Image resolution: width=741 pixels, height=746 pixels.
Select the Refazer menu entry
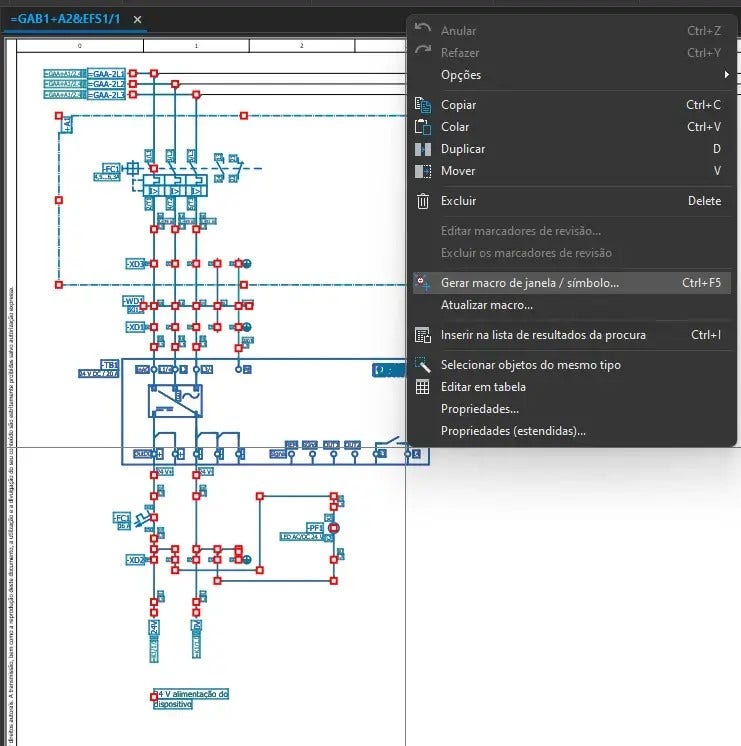(459, 53)
